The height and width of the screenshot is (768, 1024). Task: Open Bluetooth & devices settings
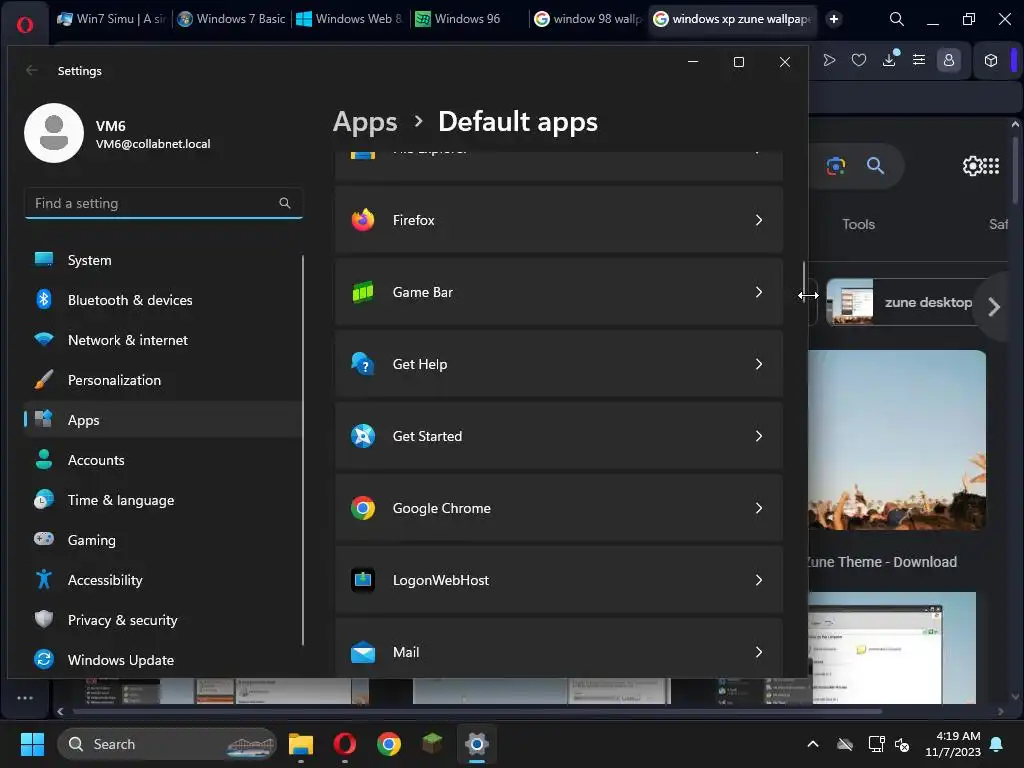[x=163, y=300]
